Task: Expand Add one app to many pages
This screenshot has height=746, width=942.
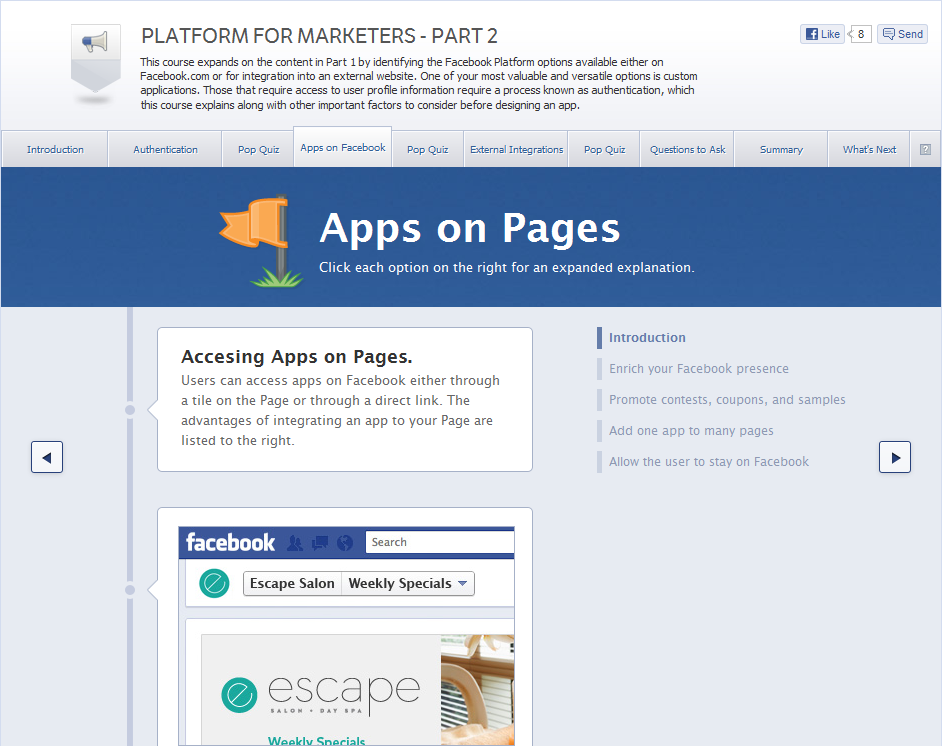Action: [691, 431]
